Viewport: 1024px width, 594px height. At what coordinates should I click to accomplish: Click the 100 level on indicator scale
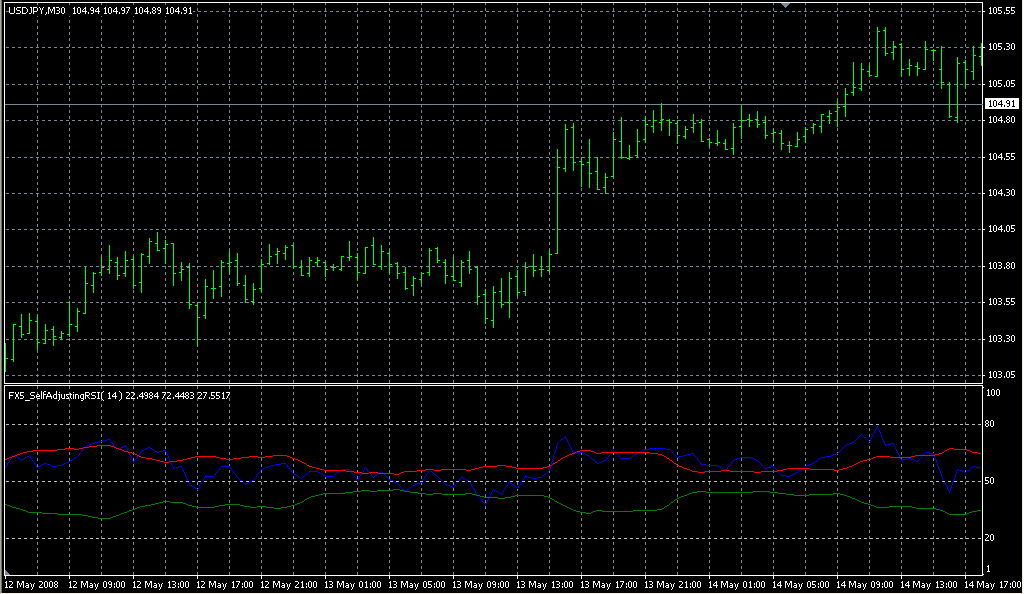tap(993, 393)
